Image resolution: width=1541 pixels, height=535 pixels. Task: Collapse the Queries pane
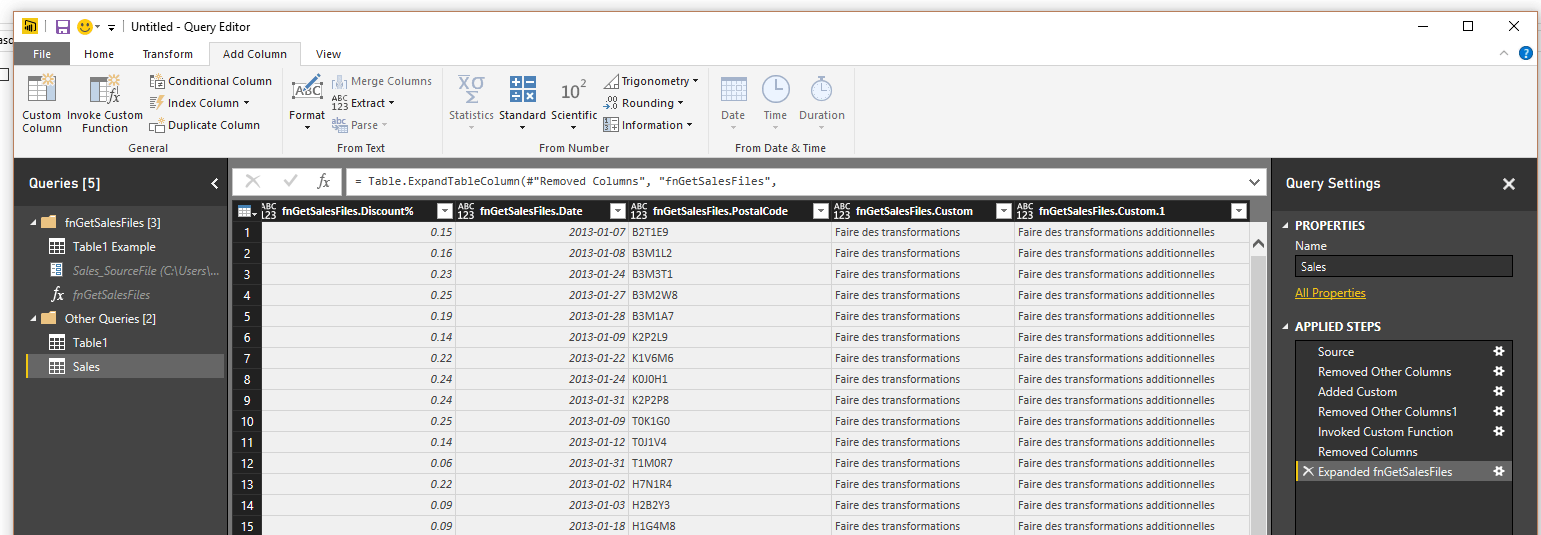[214, 184]
